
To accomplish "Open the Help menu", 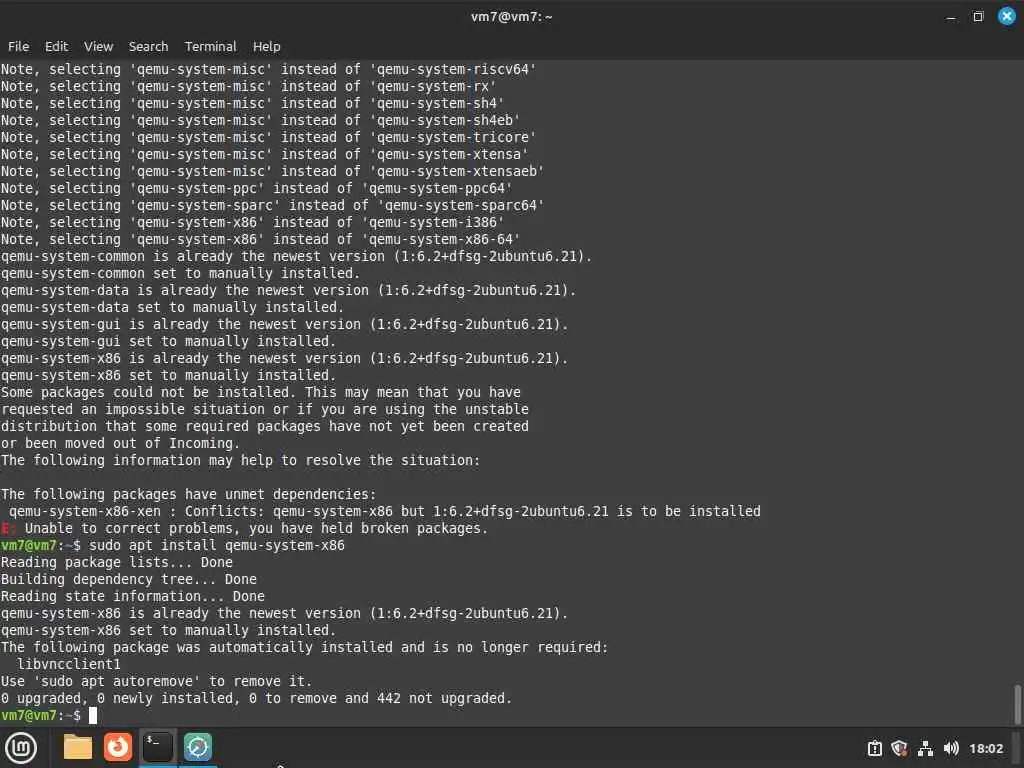I will coord(266,46).
